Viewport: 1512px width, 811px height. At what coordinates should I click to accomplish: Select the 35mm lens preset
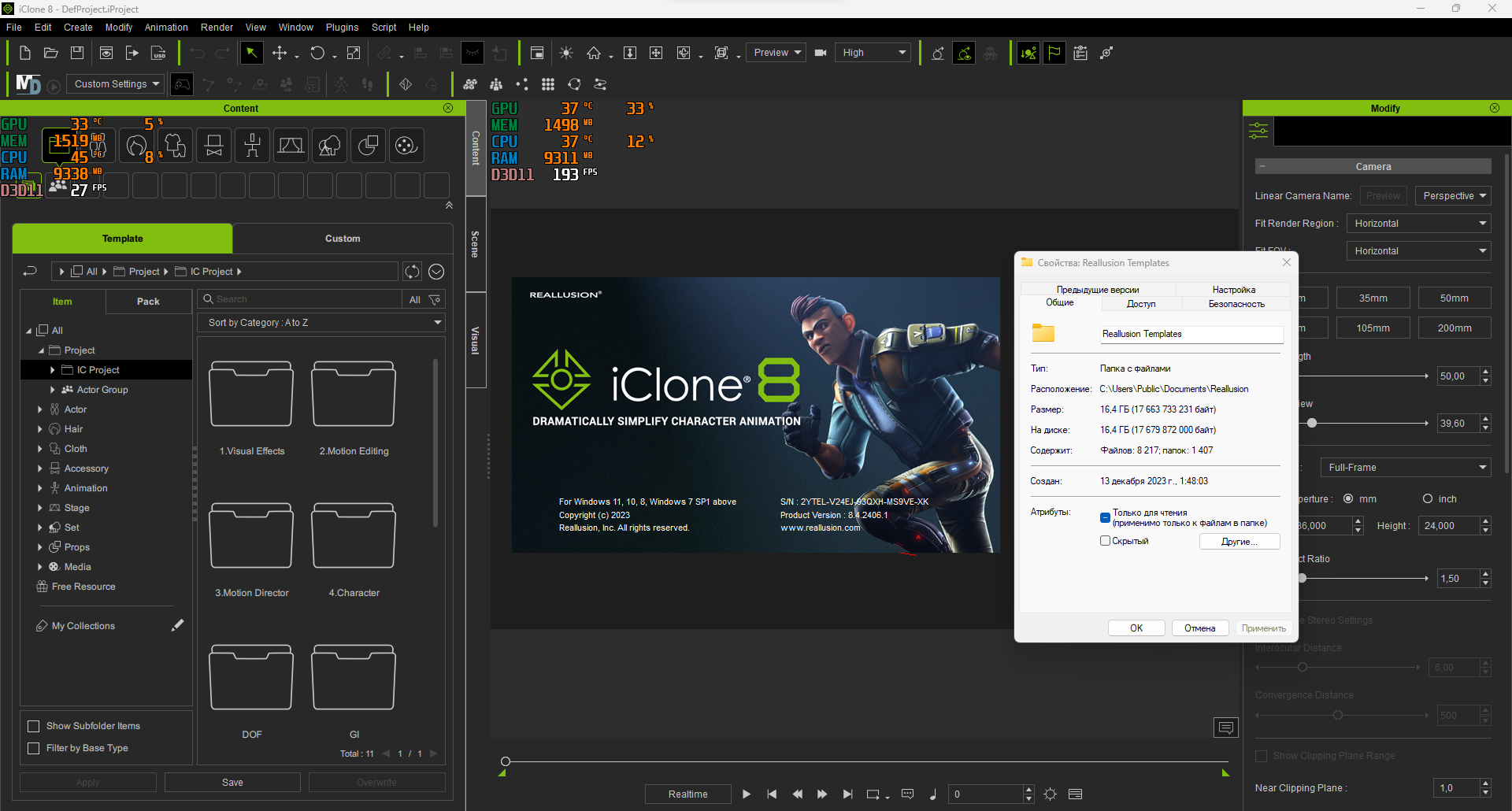[x=1373, y=298]
